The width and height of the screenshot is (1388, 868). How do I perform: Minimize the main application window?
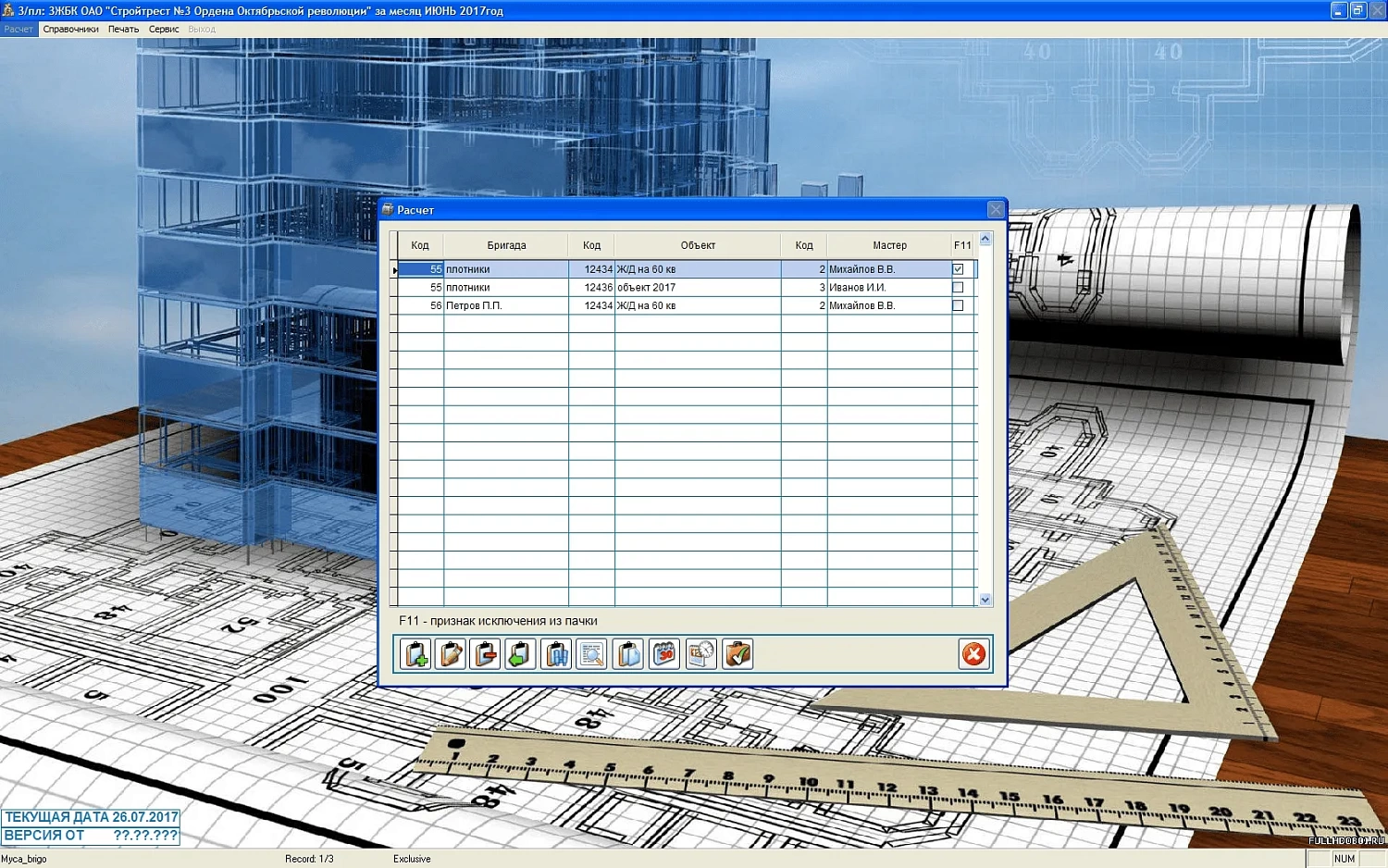[1339, 10]
